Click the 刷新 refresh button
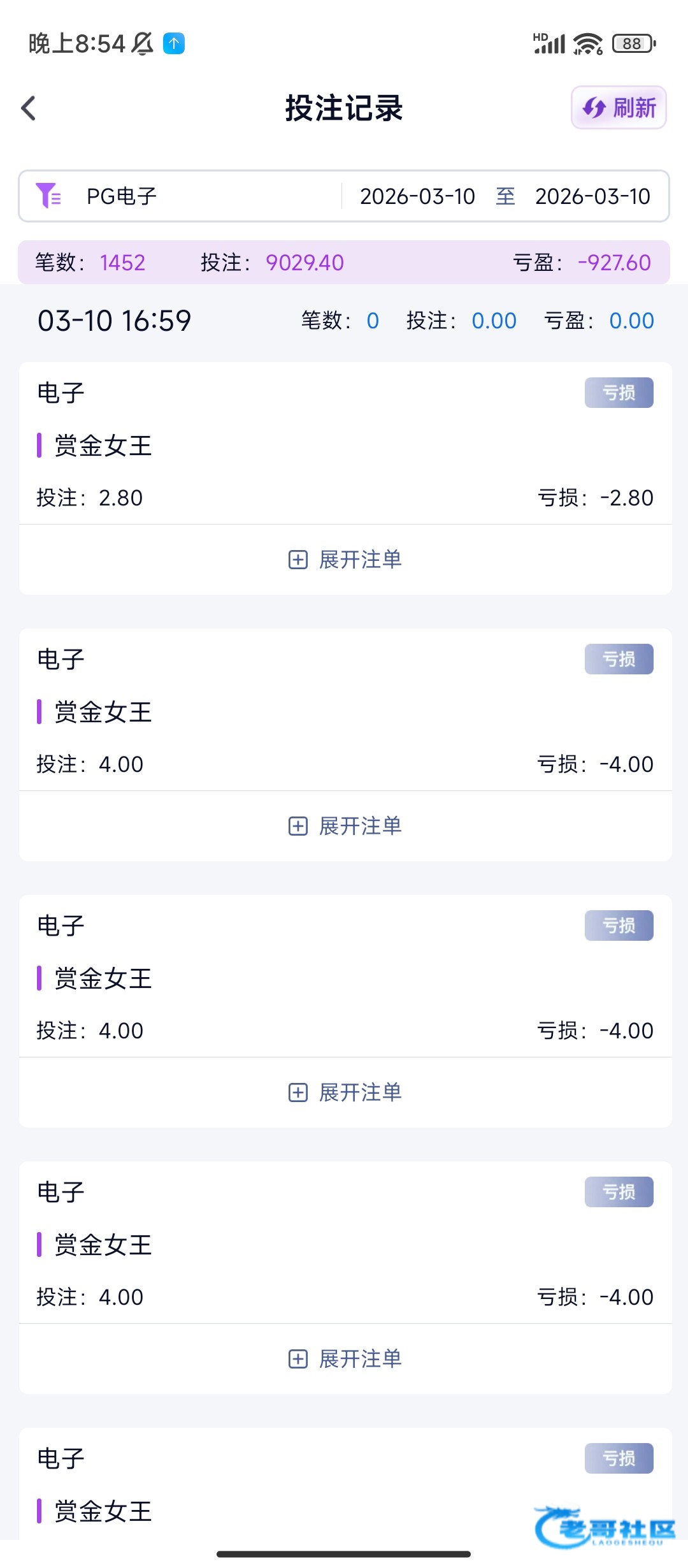Image resolution: width=688 pixels, height=1568 pixels. point(619,108)
